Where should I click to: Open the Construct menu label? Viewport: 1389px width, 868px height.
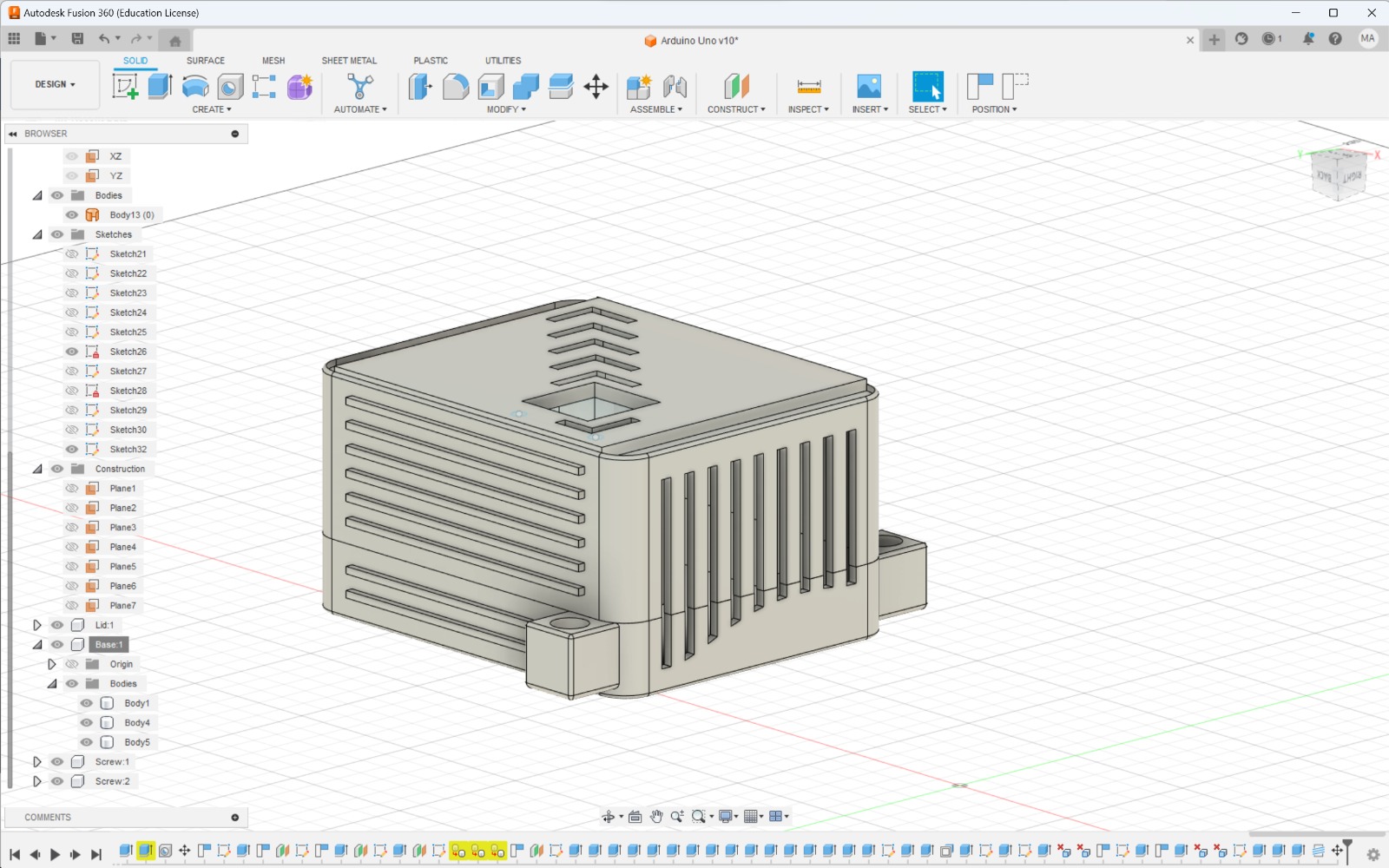click(735, 109)
